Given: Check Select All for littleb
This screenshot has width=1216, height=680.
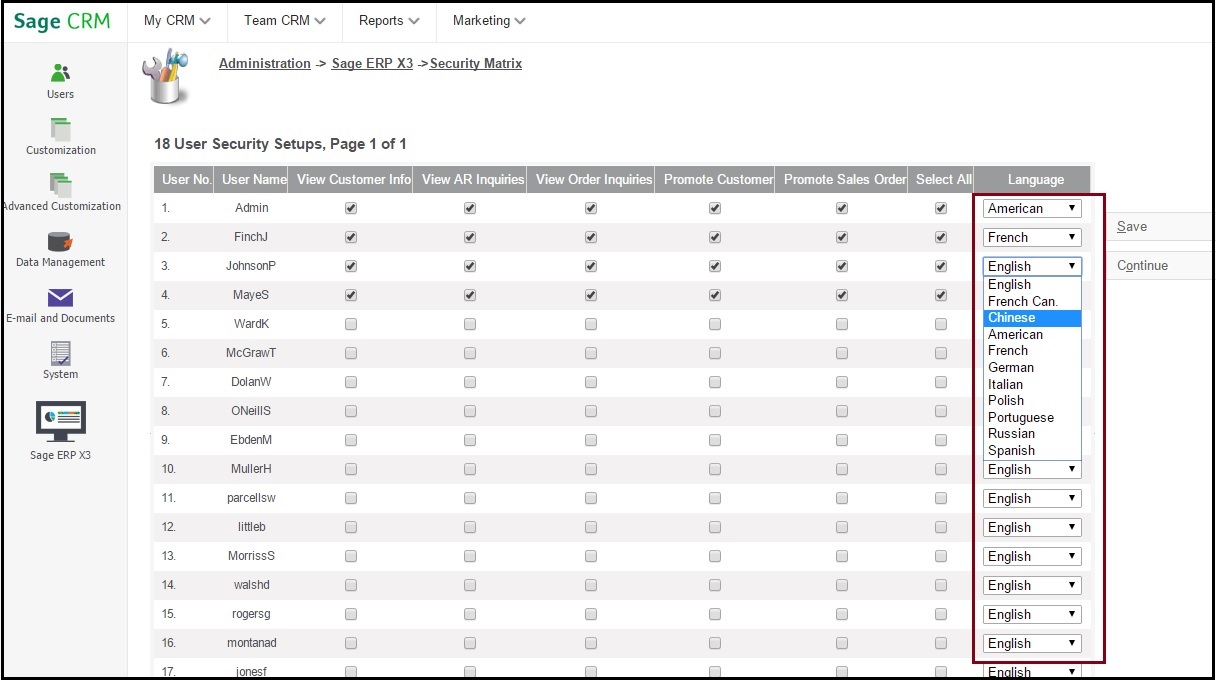Looking at the screenshot, I should (941, 527).
